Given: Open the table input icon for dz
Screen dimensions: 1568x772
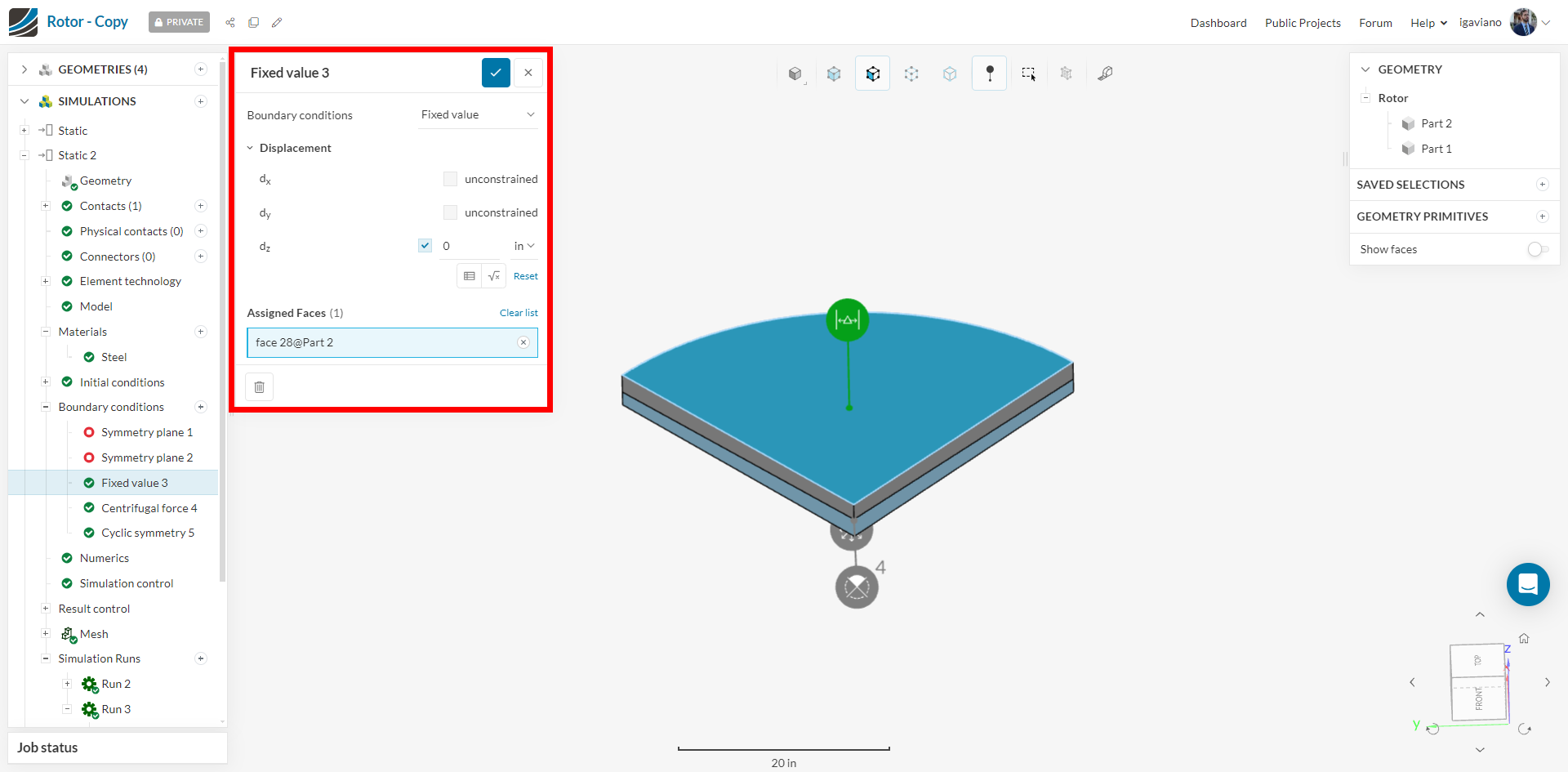Looking at the screenshot, I should (470, 276).
